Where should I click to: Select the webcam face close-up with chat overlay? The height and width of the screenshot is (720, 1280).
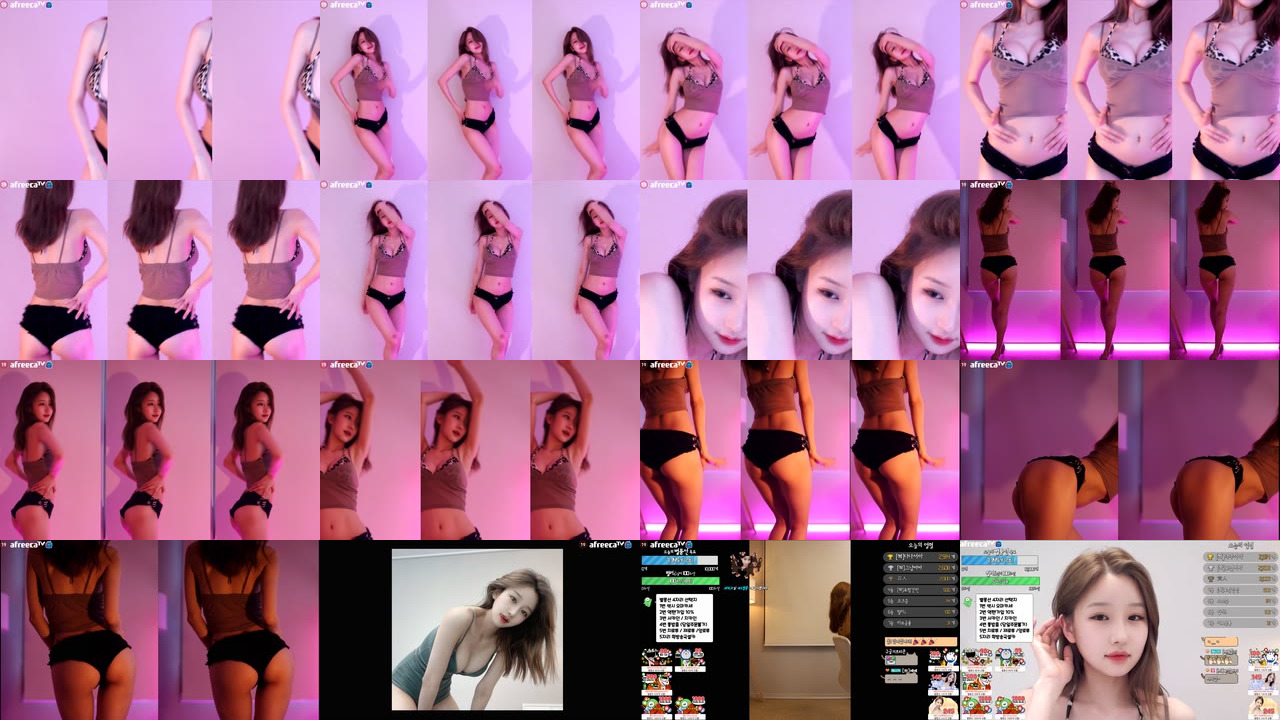coord(1120,630)
